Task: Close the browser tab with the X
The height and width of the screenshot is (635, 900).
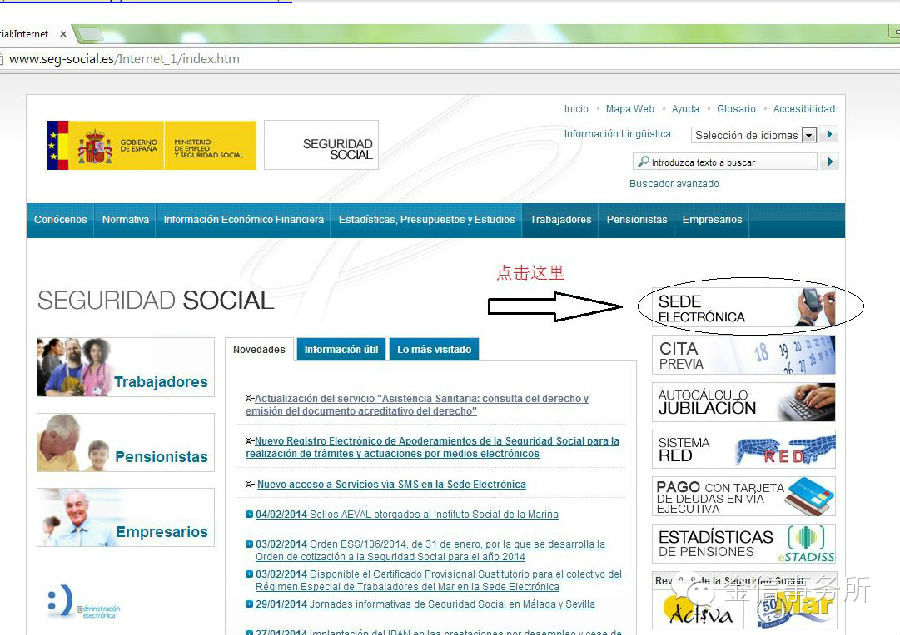Action: 63,34
